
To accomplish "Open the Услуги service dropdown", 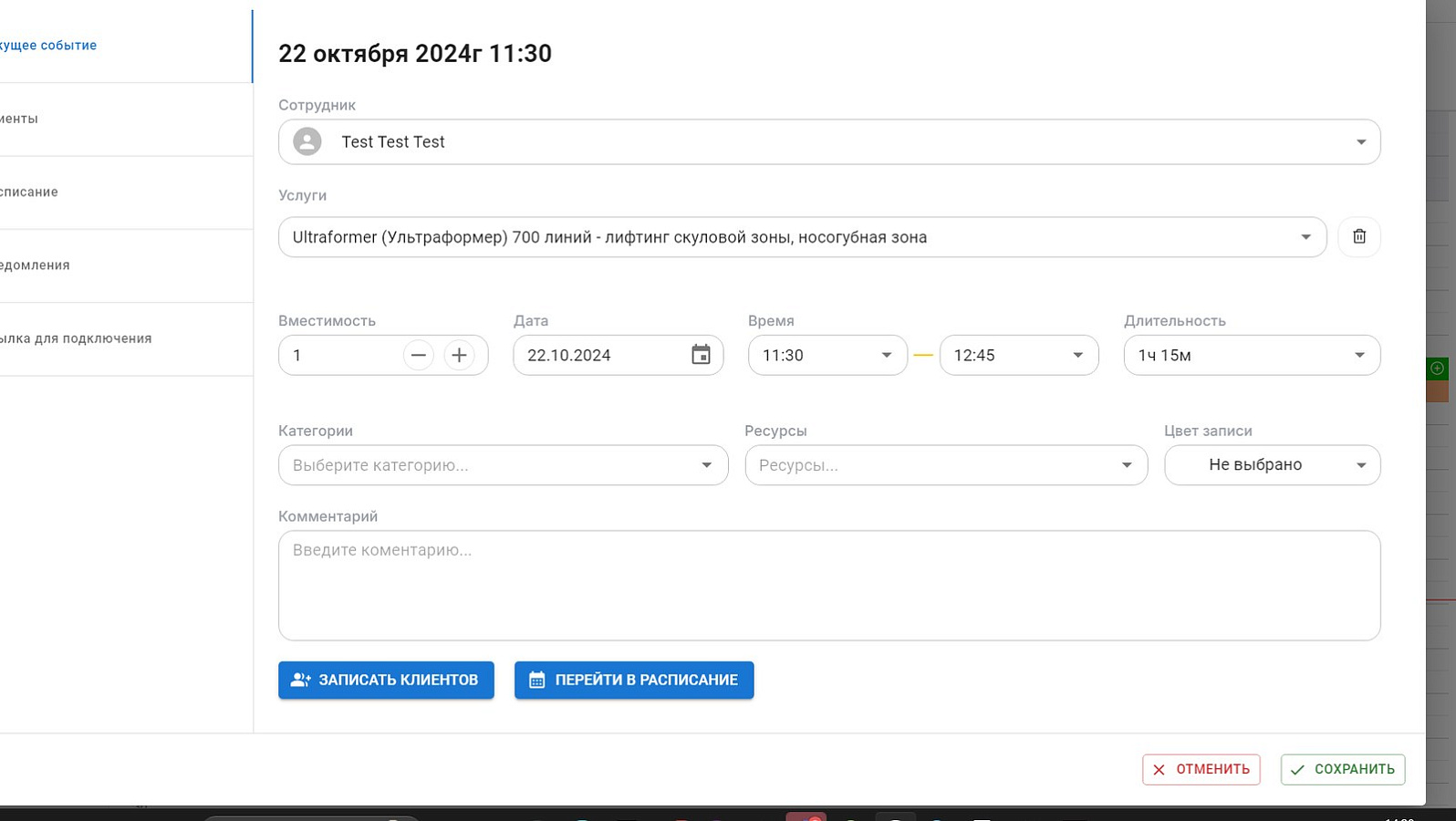I will point(802,237).
